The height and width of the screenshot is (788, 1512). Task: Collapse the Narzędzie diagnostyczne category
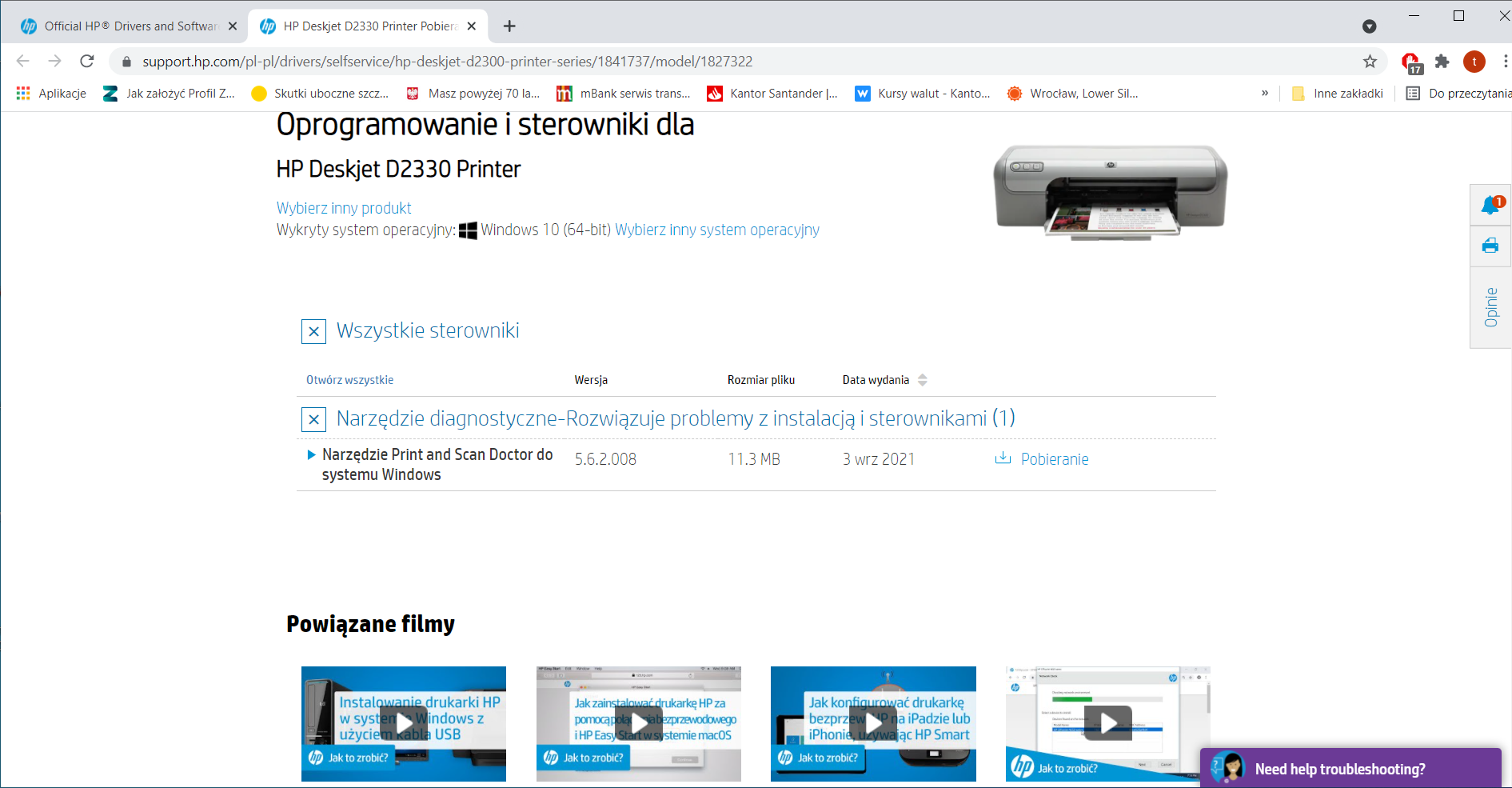313,419
